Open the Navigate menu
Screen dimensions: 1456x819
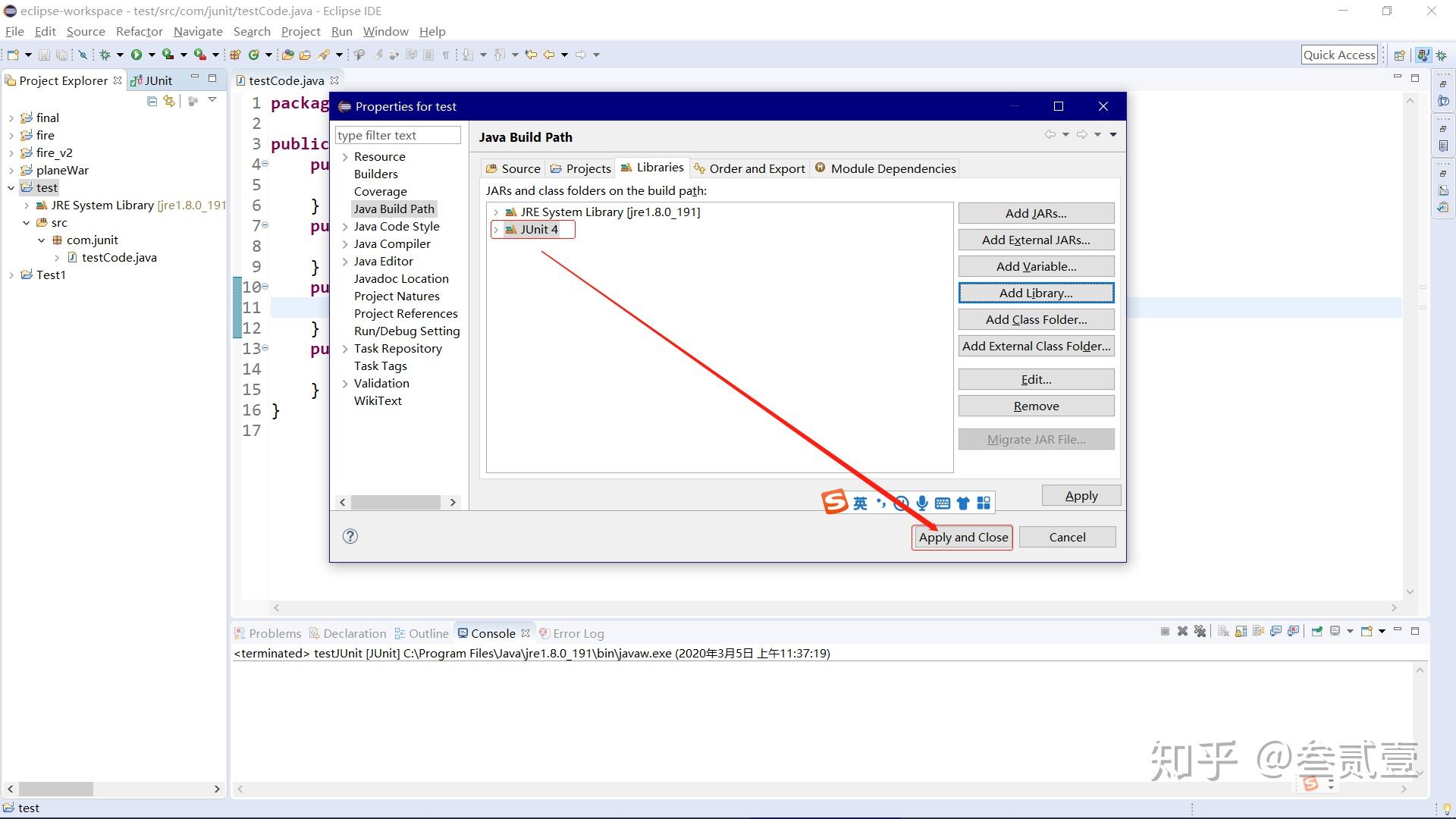198,31
